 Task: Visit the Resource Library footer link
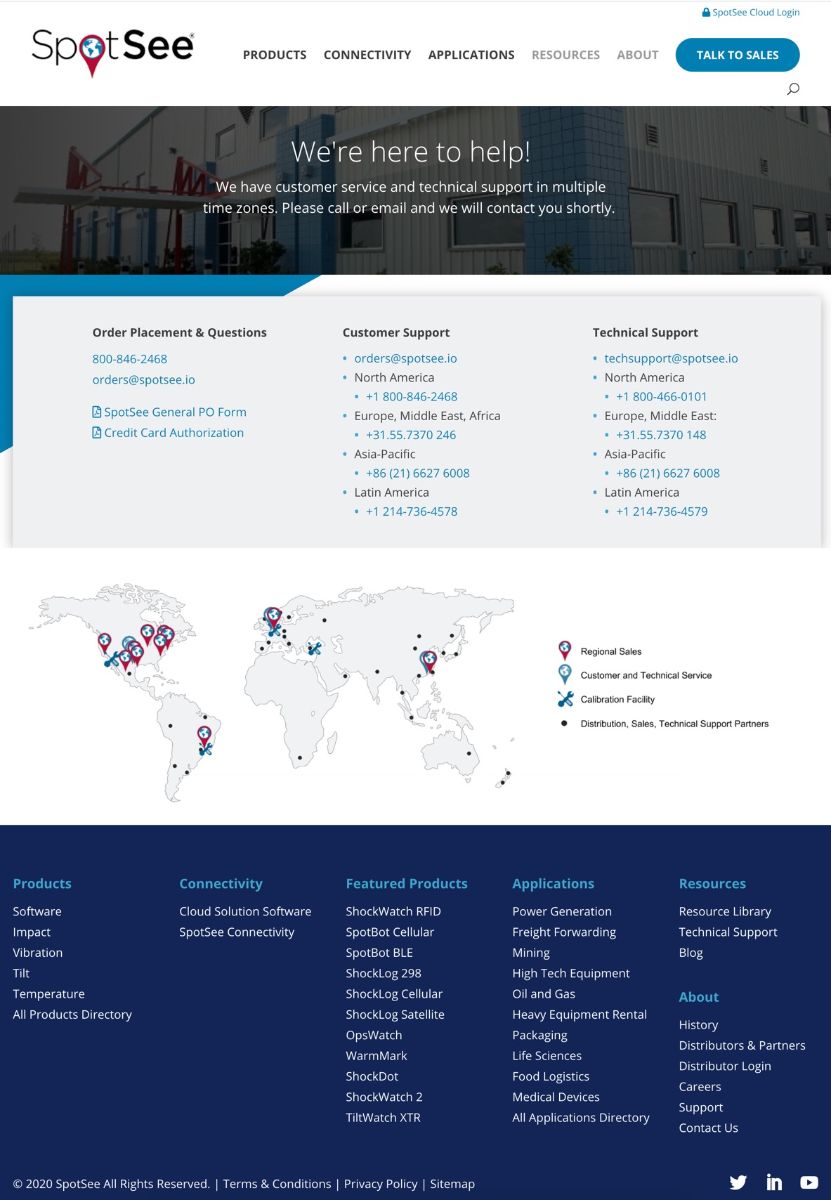(x=725, y=911)
